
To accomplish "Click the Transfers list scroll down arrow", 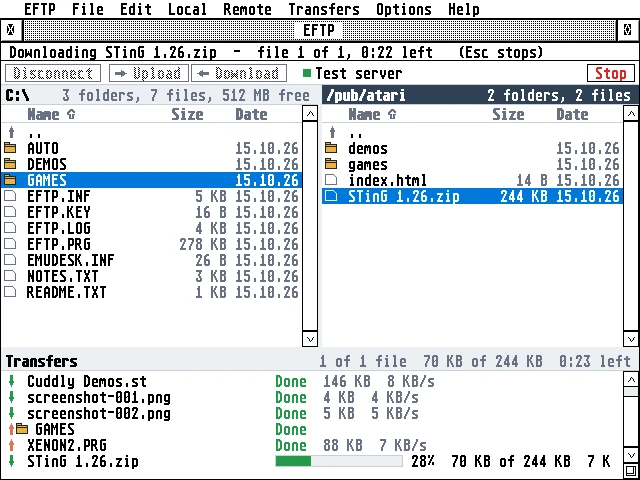I will click(x=631, y=455).
